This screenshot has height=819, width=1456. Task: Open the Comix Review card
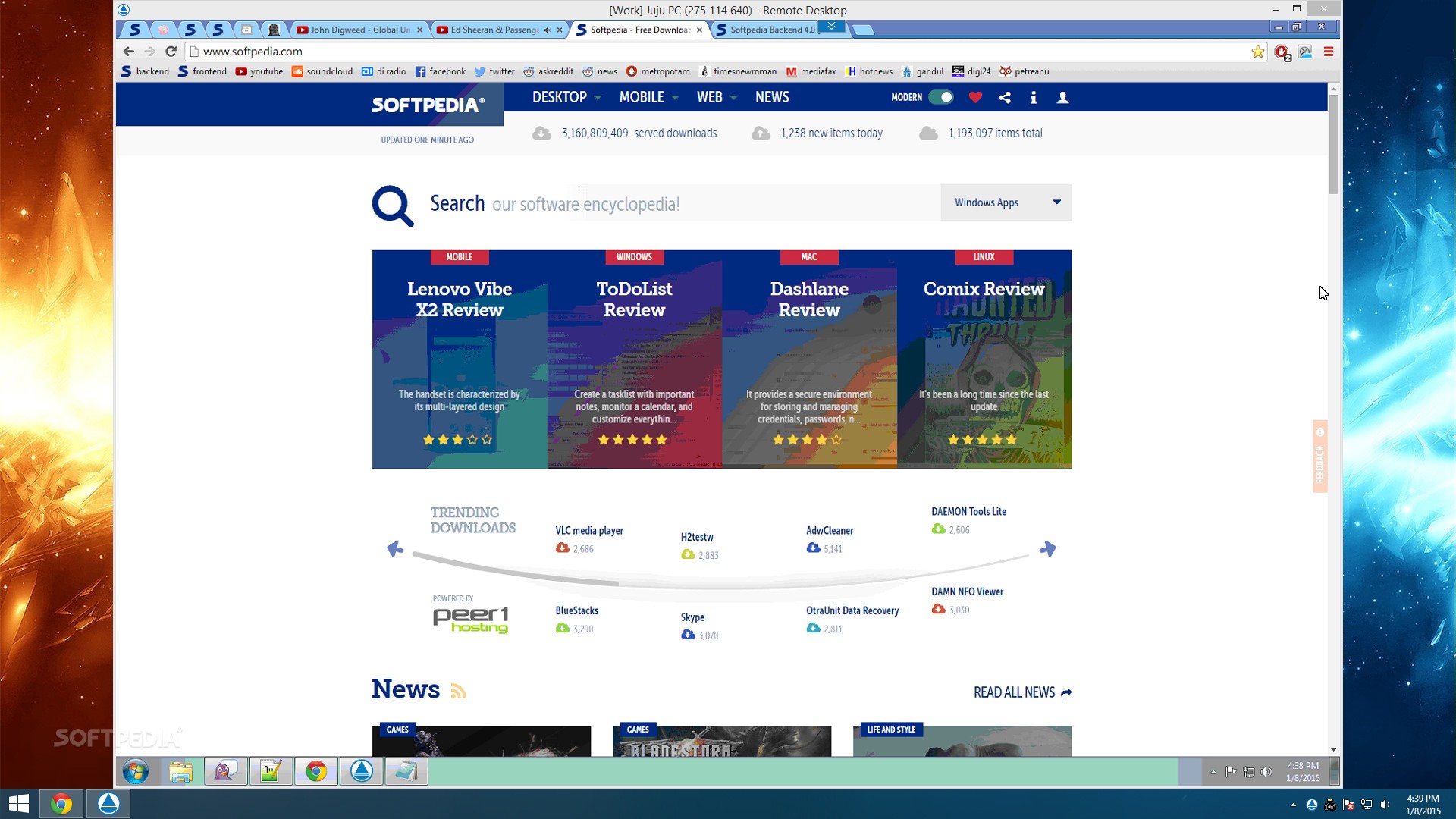tap(984, 359)
